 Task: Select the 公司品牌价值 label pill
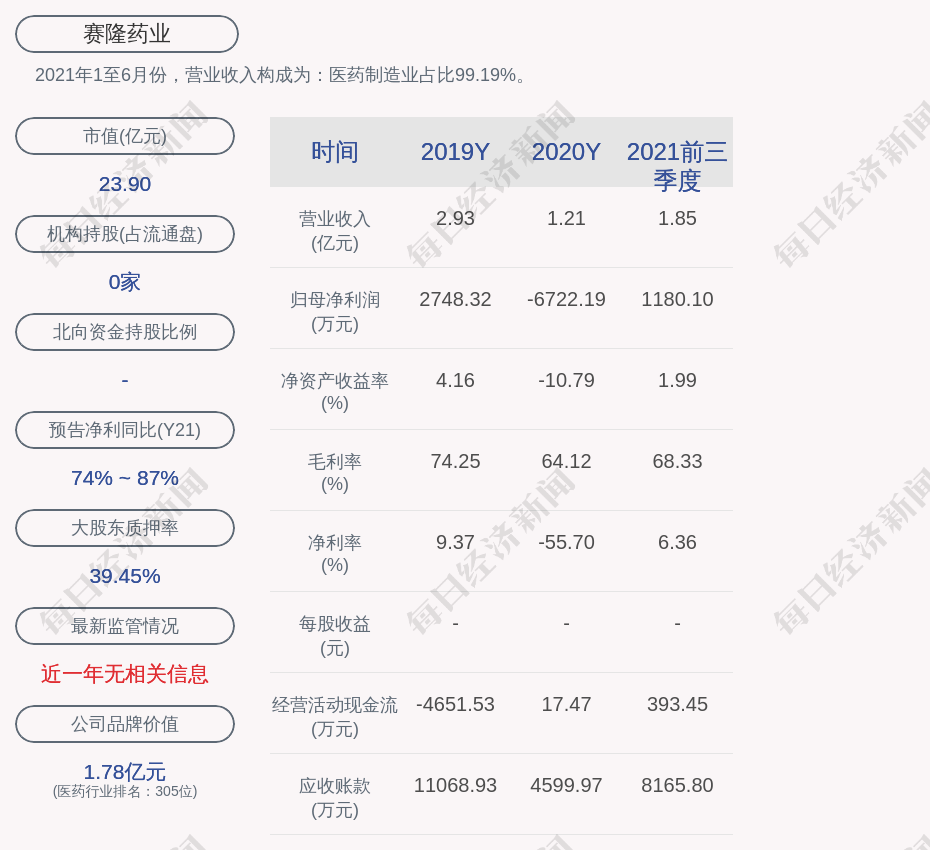point(125,724)
